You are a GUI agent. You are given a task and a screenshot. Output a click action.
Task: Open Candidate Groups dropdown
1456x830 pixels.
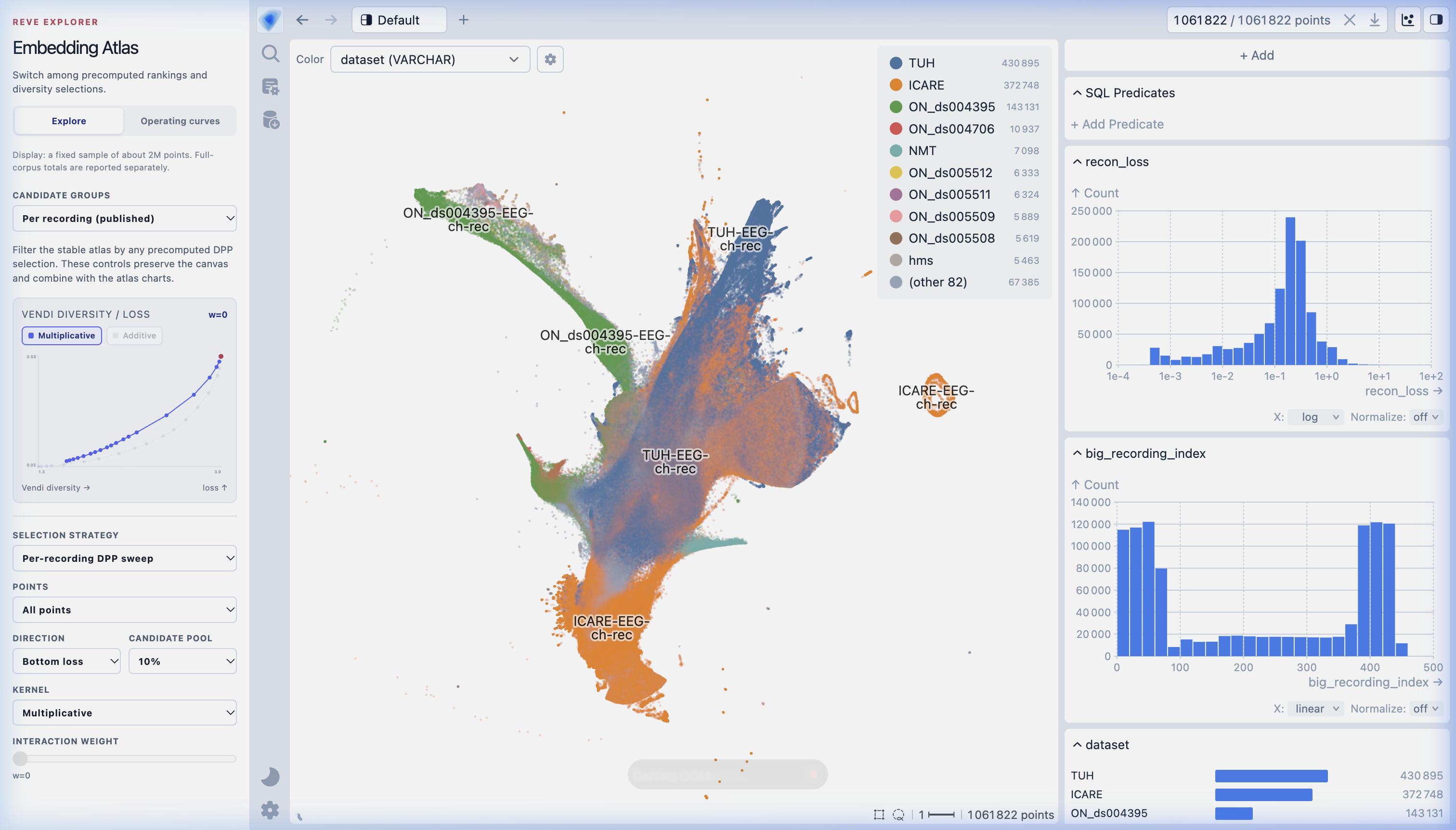(x=124, y=218)
